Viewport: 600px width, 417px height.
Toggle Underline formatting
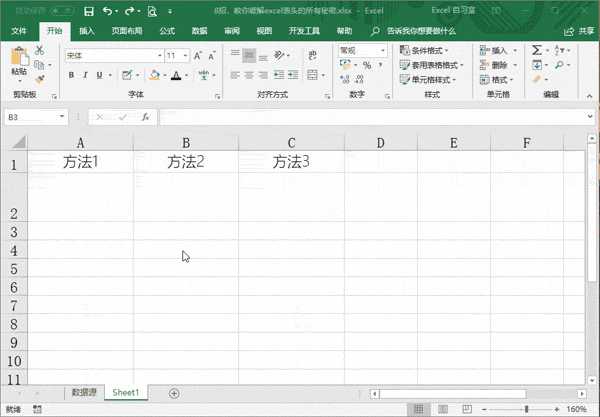coord(99,75)
